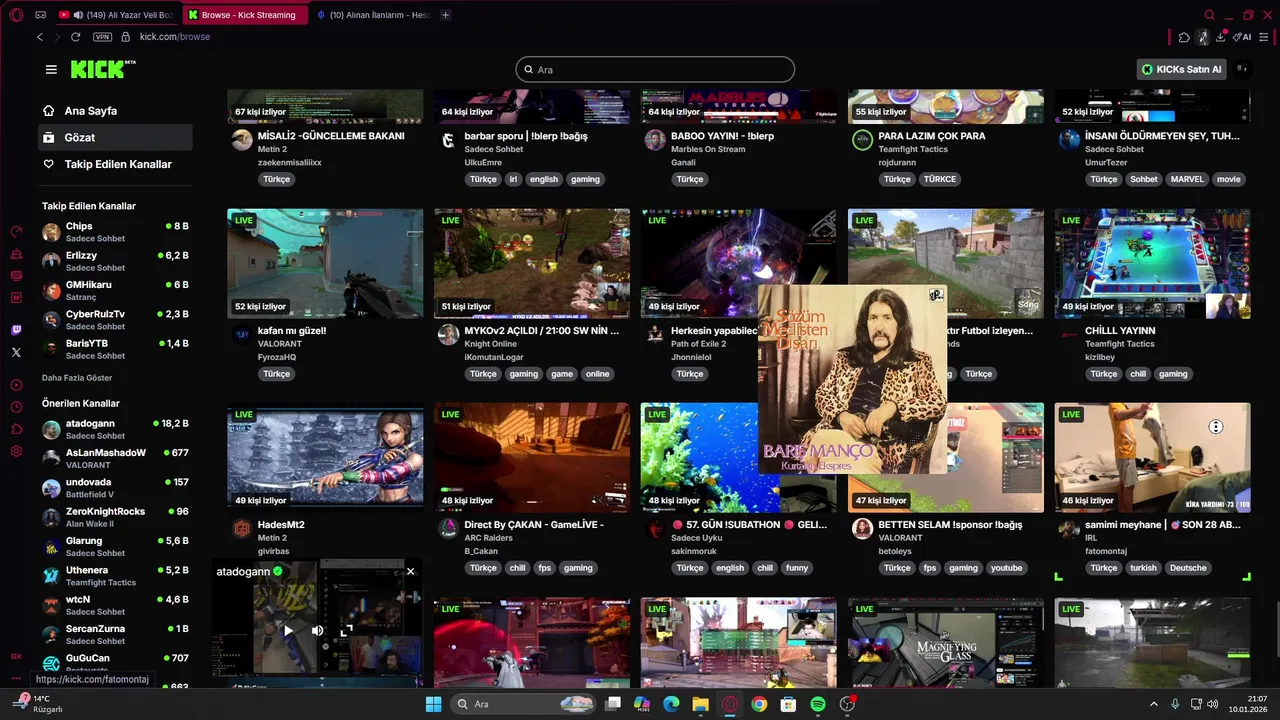Open the Opera tab search magnifier
1280x720 pixels.
coord(1209,15)
